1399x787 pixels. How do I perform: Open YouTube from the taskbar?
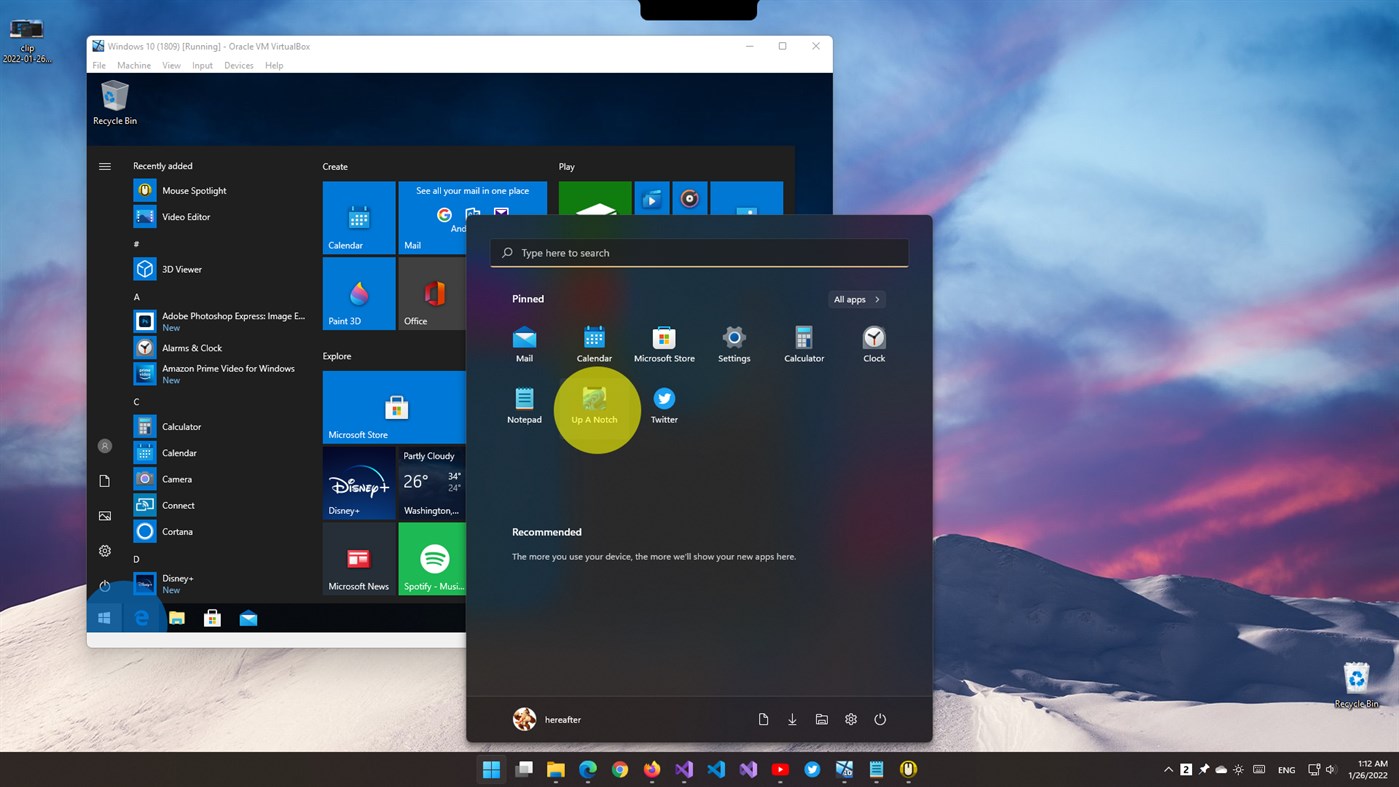(x=779, y=770)
